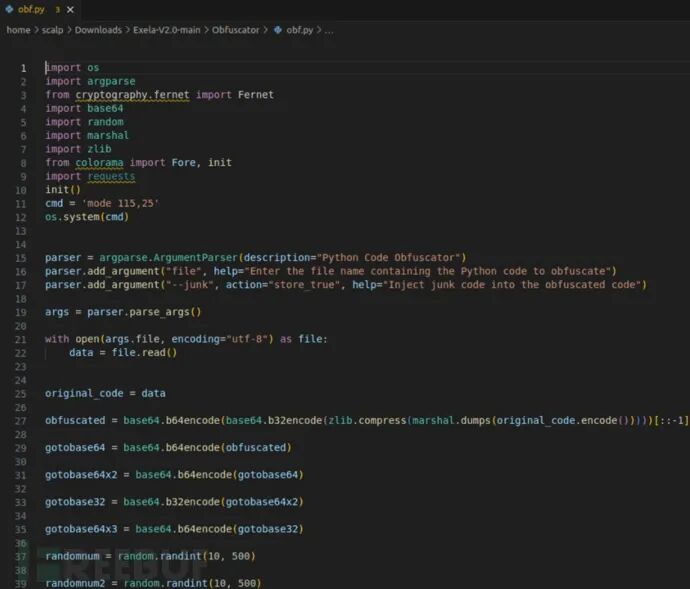The image size is (690, 589).
Task: Click the "--junk" argument string
Action: (192, 285)
